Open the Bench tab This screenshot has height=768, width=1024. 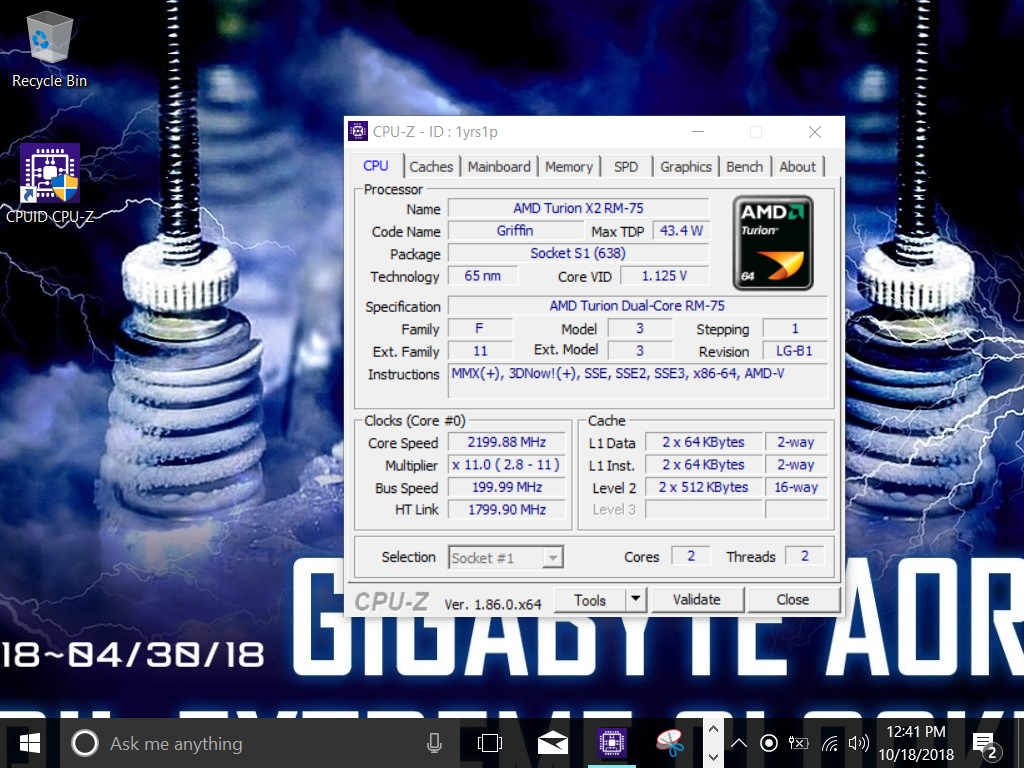tap(744, 167)
